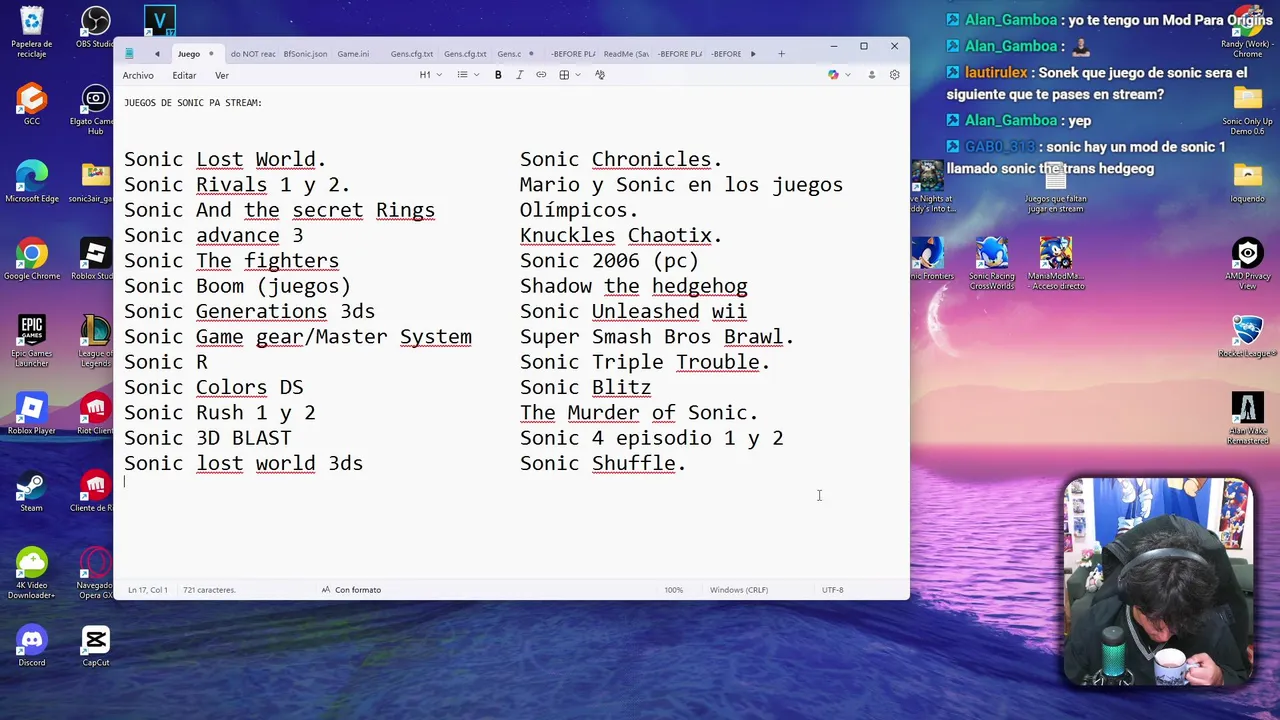The width and height of the screenshot is (1280, 720).
Task: Open the Epic Games Launcher icon
Action: (32, 340)
